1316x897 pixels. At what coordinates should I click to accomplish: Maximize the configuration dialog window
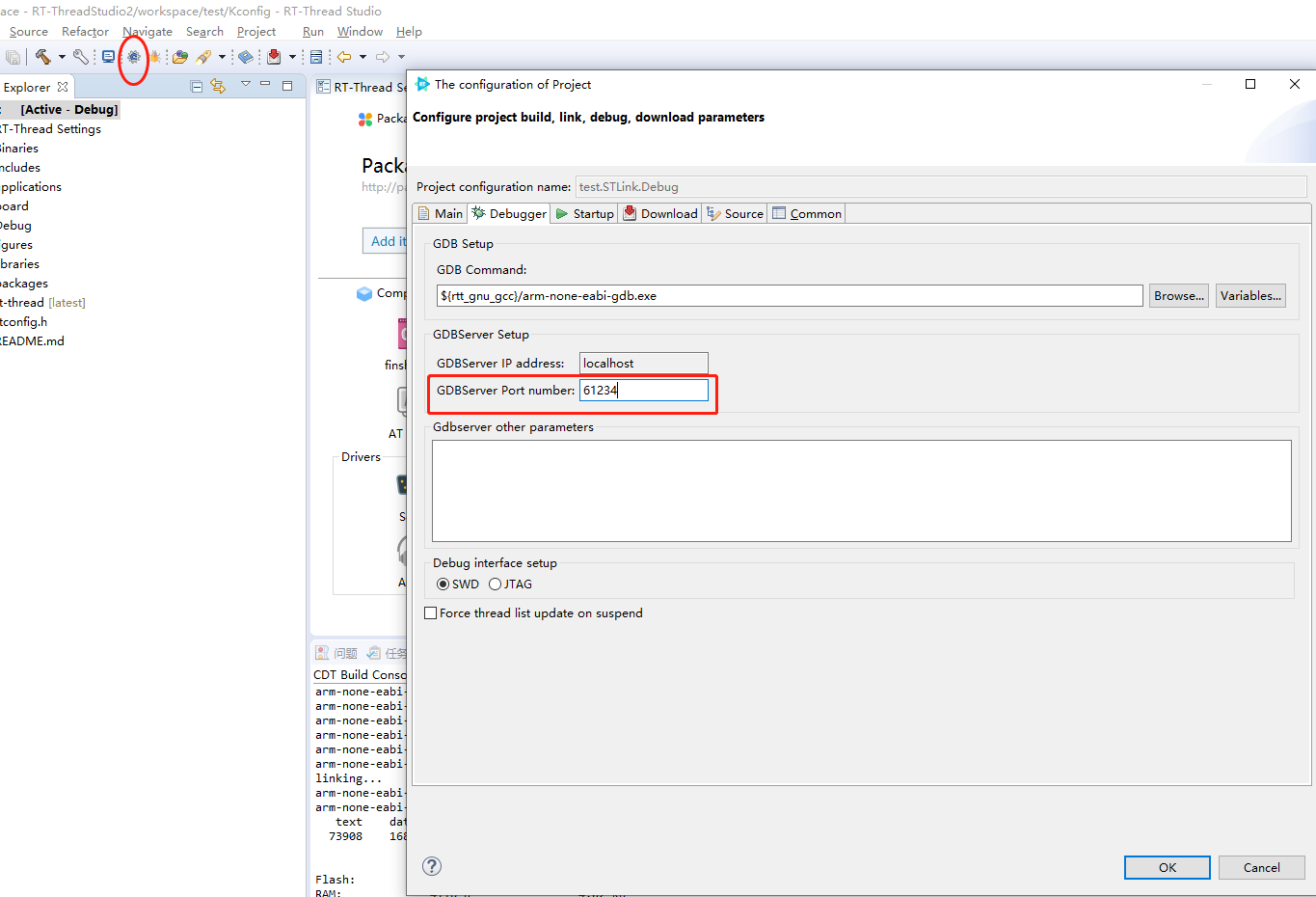point(1250,84)
